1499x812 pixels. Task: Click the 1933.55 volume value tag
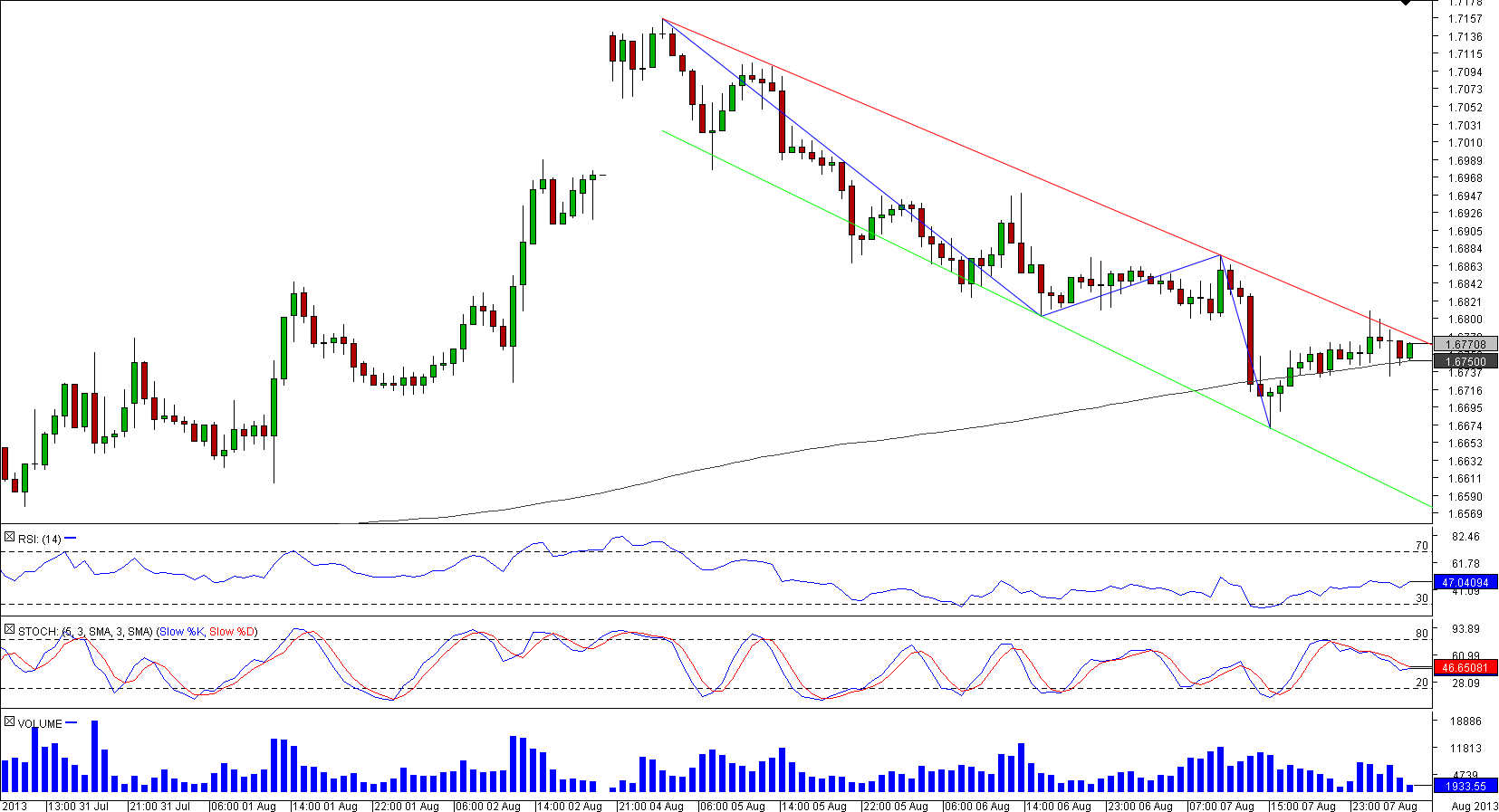click(x=1465, y=786)
